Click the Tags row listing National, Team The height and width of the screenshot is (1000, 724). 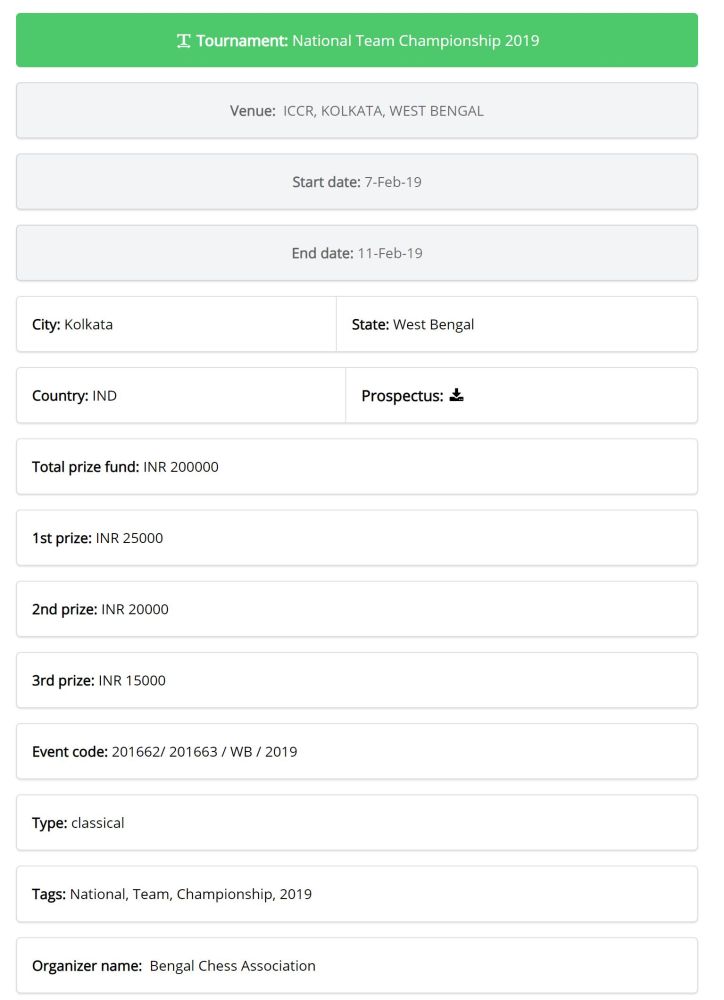coord(356,894)
